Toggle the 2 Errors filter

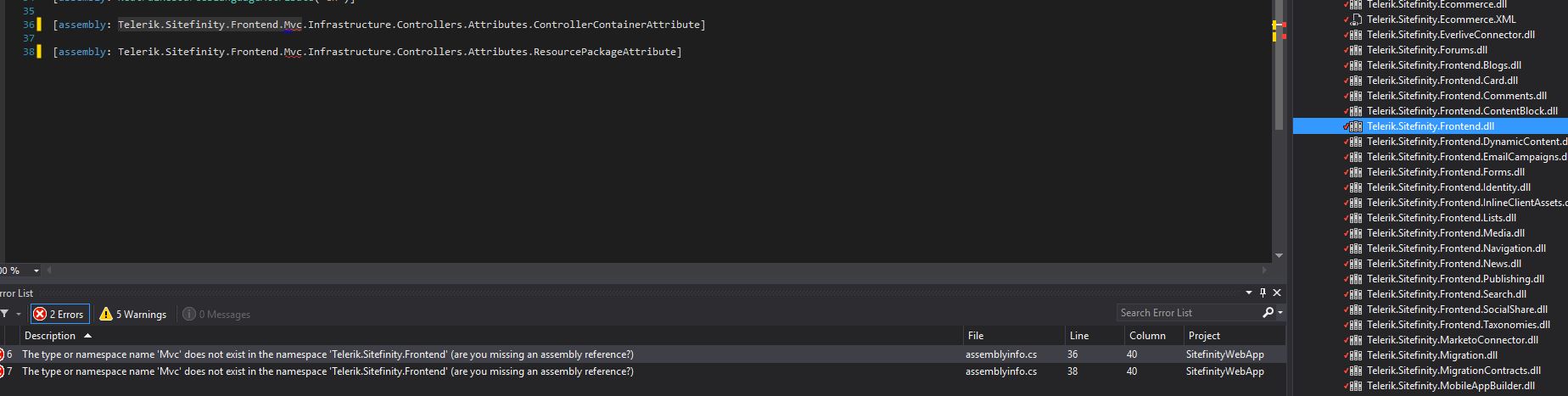[x=59, y=314]
